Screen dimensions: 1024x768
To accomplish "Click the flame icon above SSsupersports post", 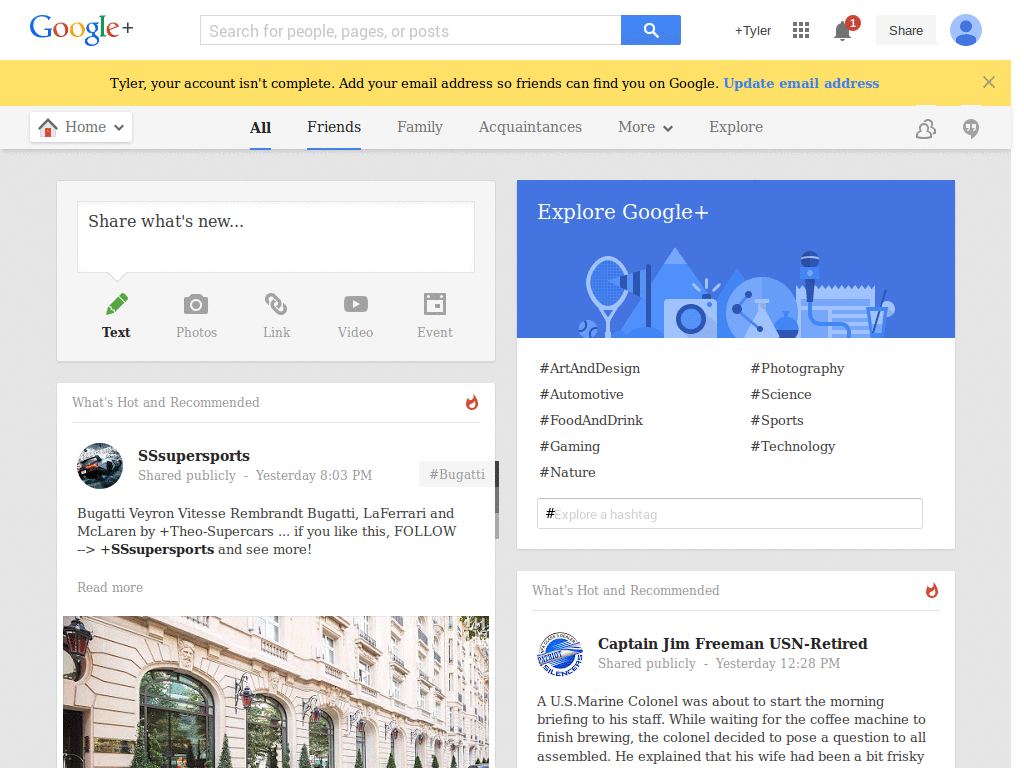I will (x=472, y=402).
